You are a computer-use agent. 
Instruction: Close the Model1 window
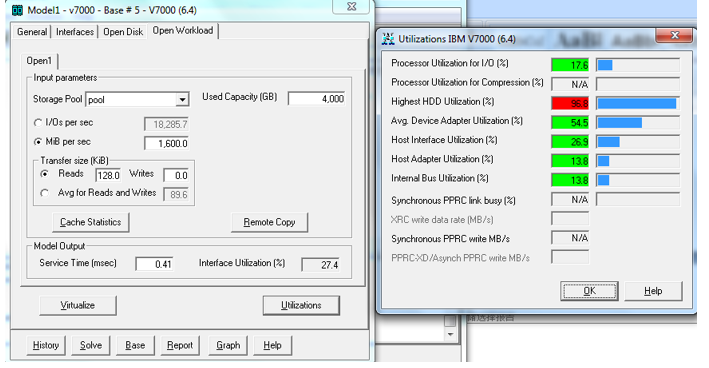point(351,6)
